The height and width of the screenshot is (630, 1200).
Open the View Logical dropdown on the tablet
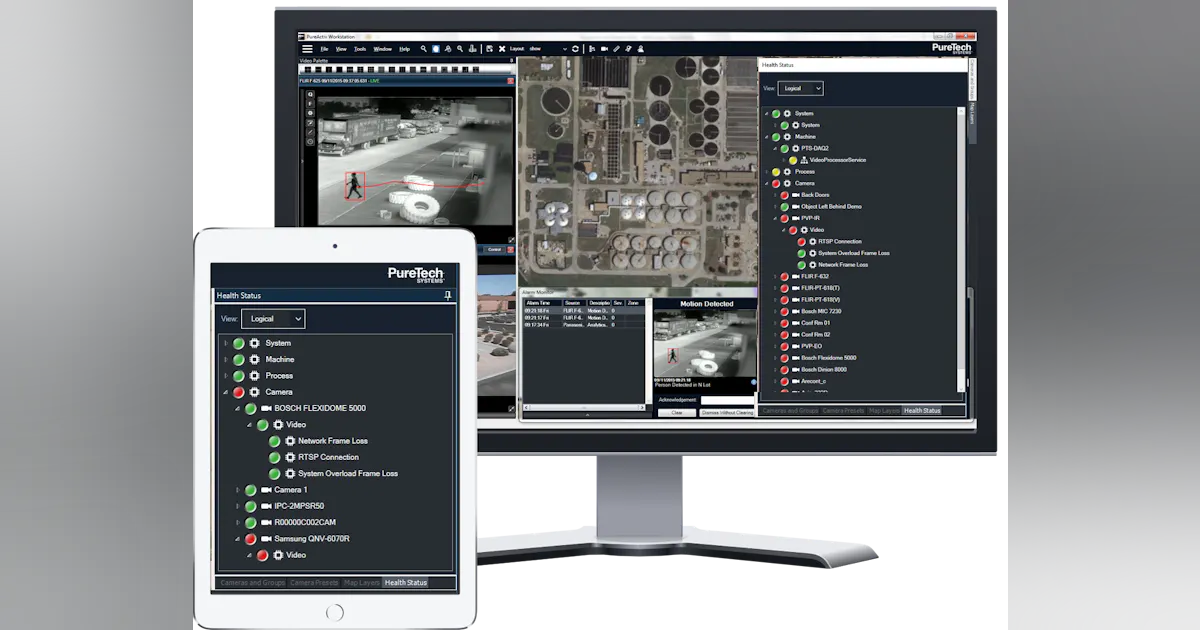point(273,318)
